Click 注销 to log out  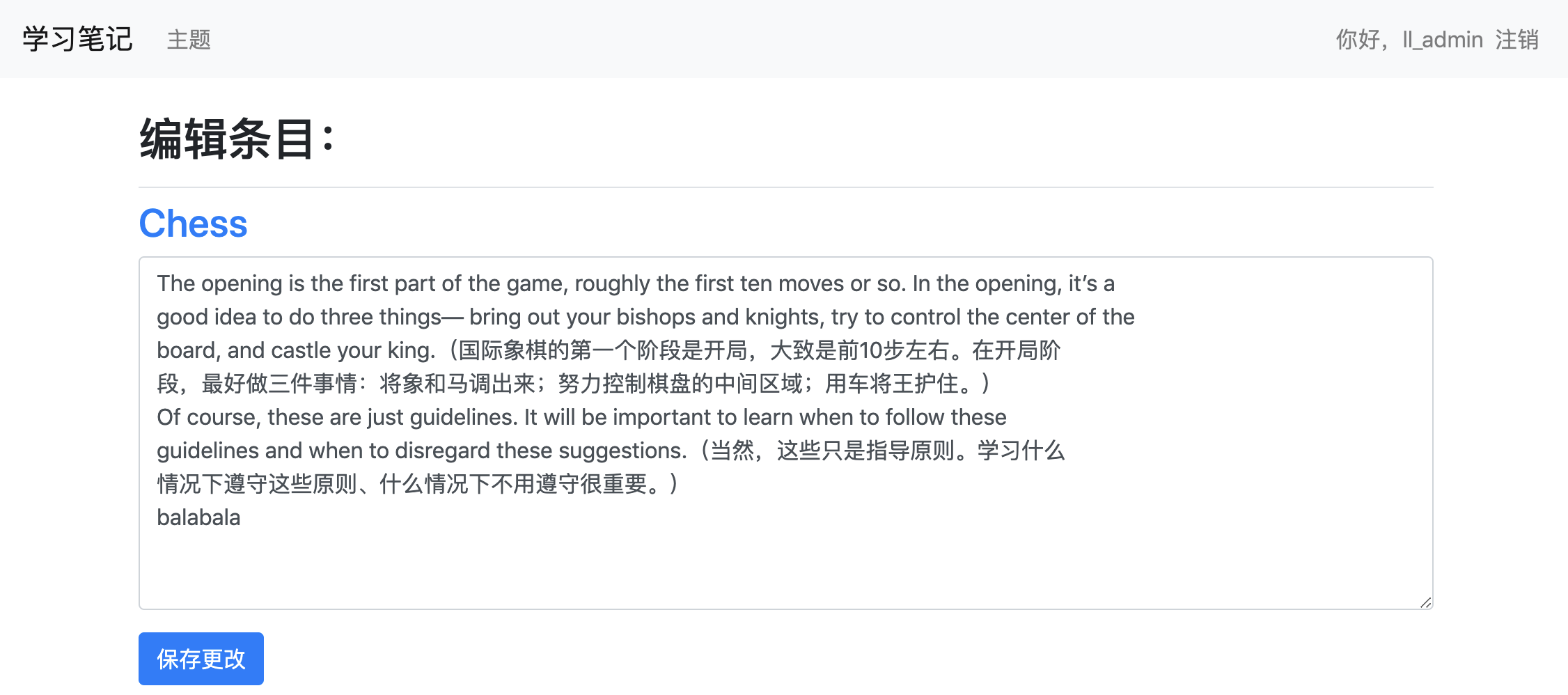click(x=1516, y=40)
